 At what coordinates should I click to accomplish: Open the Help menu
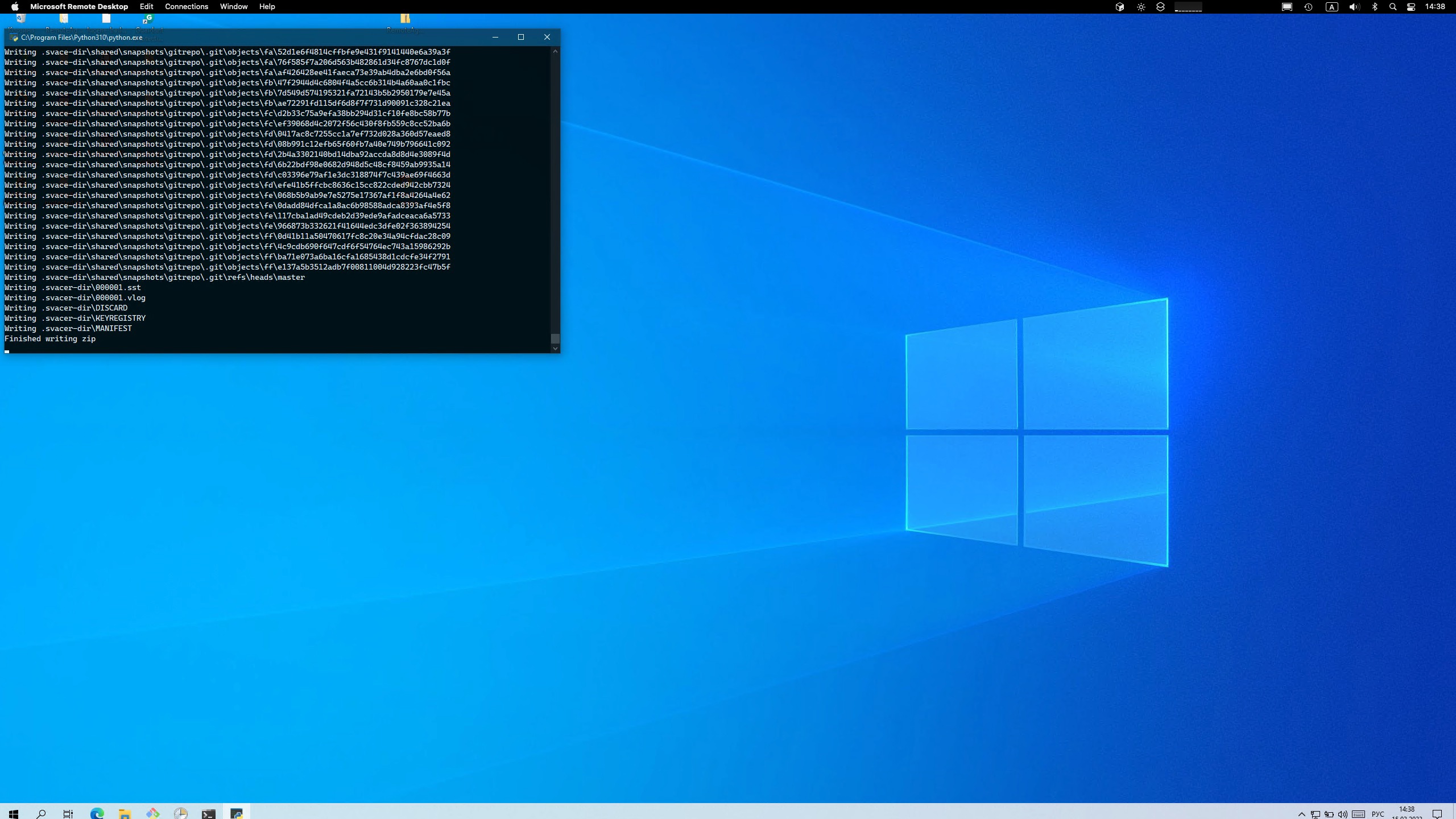tap(267, 7)
